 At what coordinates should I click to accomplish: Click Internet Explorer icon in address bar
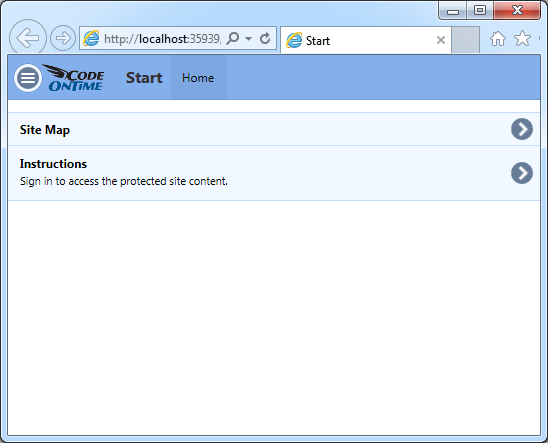91,38
